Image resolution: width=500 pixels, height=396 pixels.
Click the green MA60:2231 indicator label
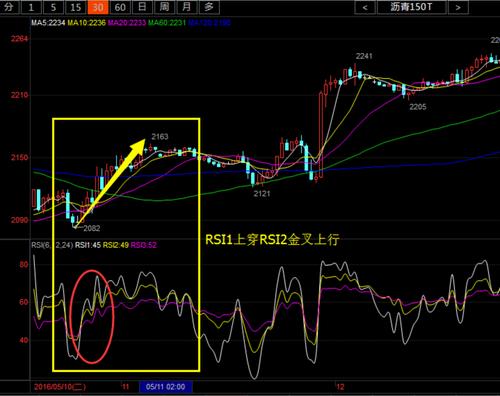click(167, 23)
